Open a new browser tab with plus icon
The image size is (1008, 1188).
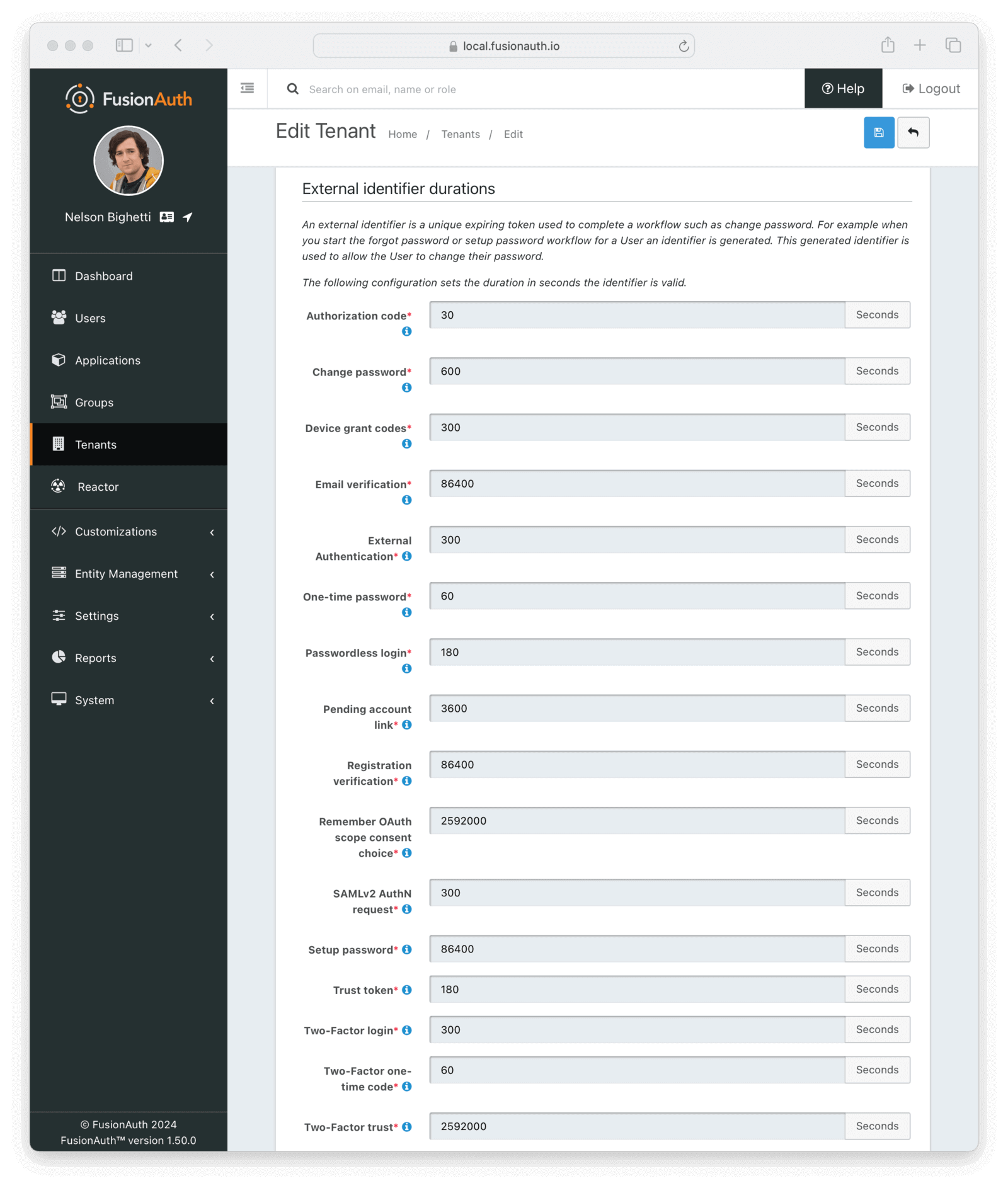pos(920,45)
